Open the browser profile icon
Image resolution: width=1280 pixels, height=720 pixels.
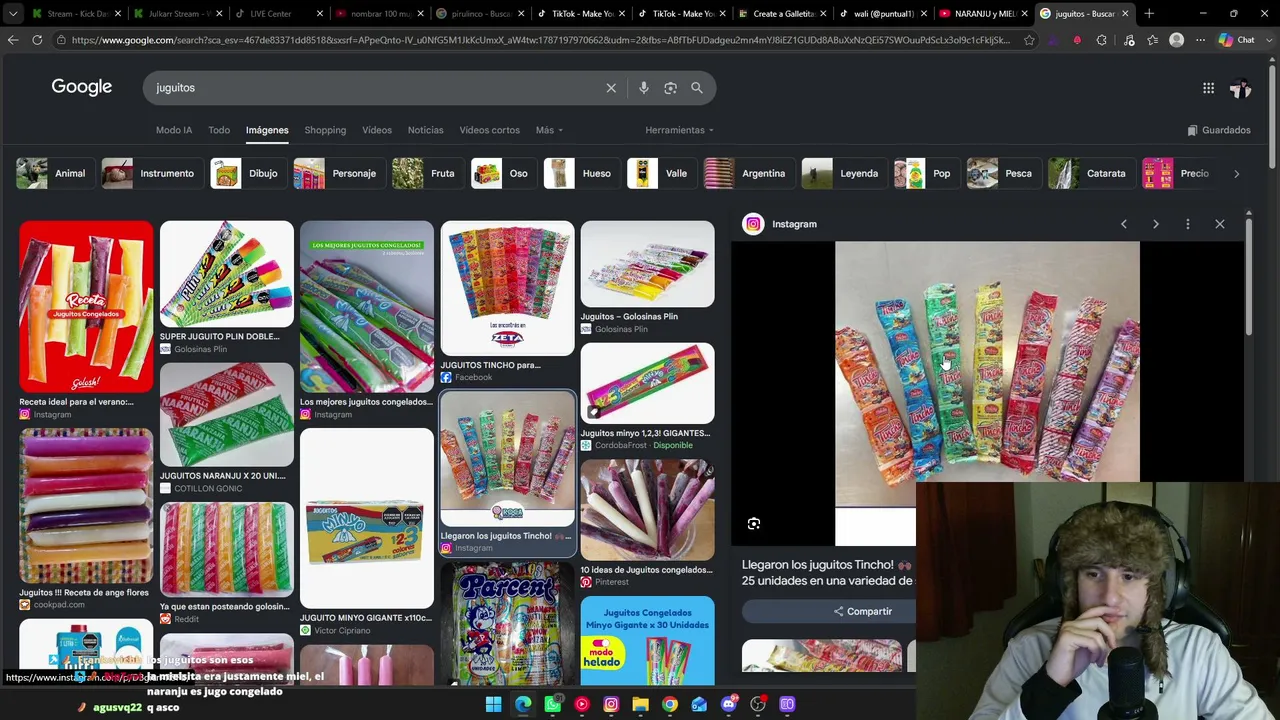coord(1177,40)
